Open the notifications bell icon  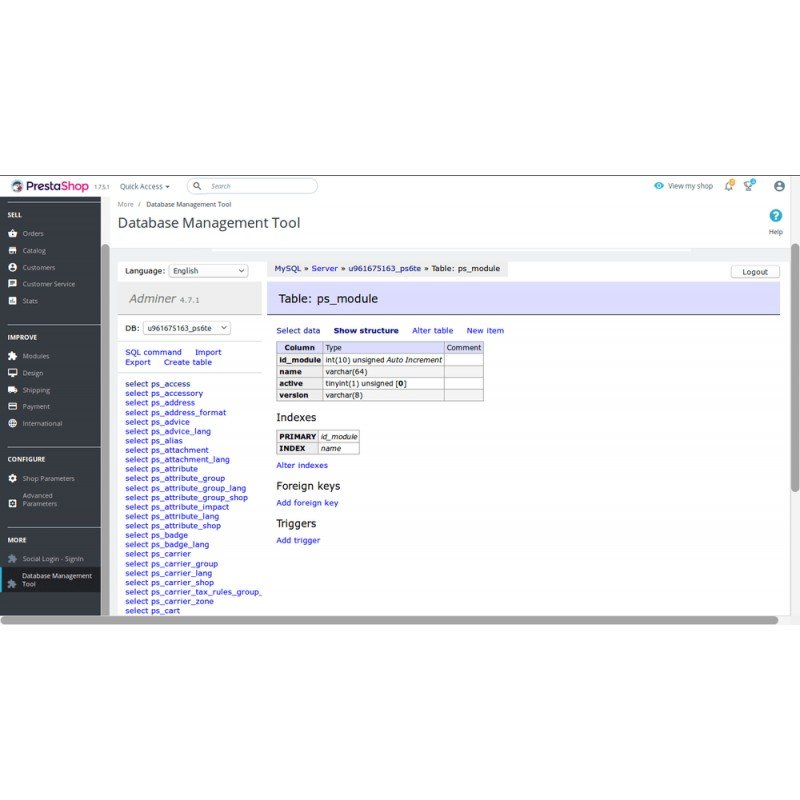click(729, 186)
